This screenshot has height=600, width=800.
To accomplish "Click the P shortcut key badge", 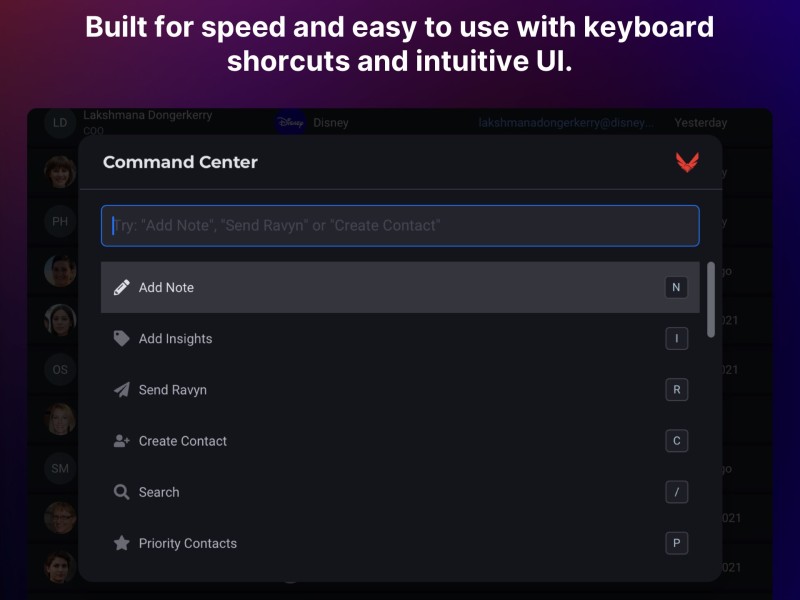I will [x=677, y=543].
